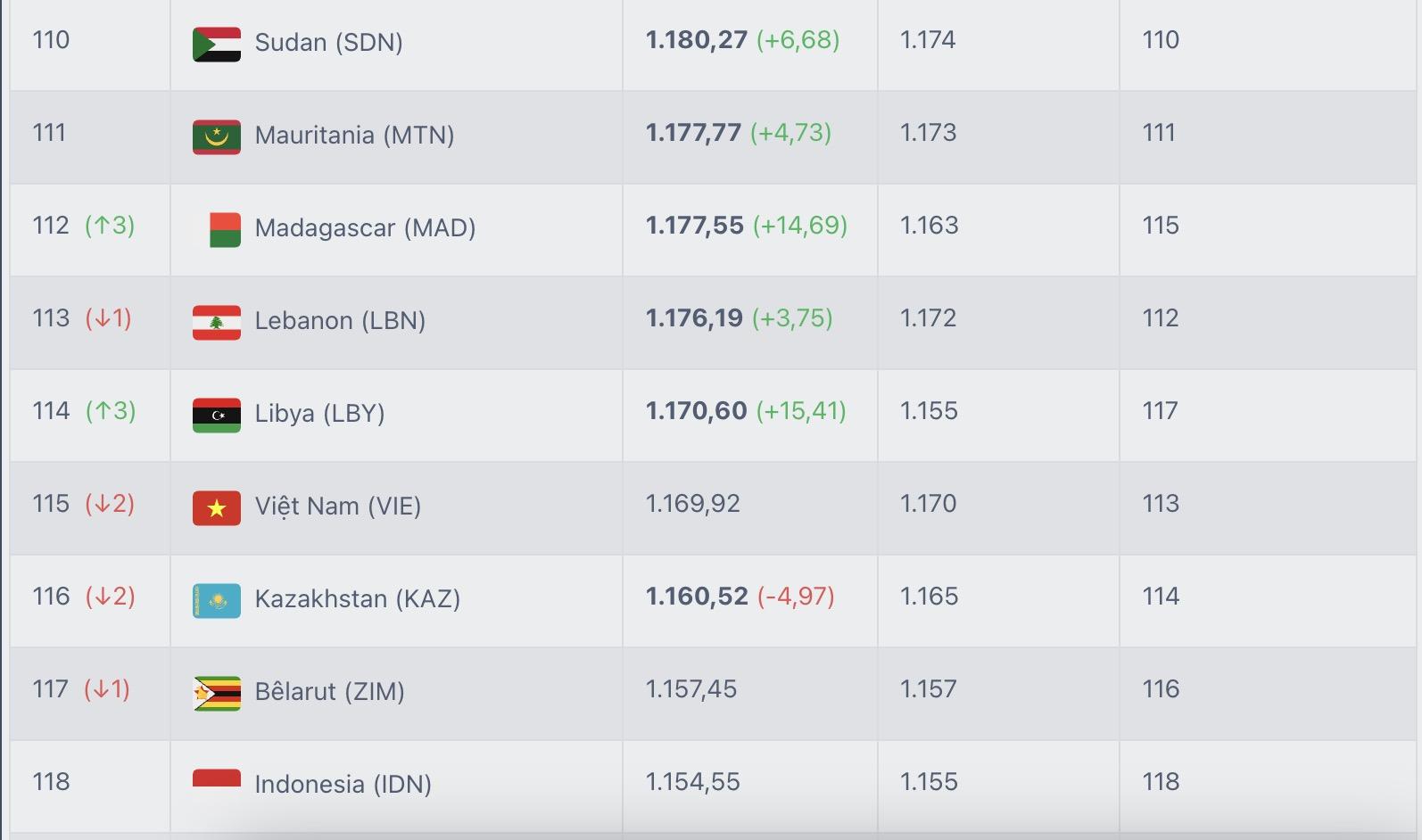The image size is (1422, 840).
Task: Click Bêlarut (ZIM) team name
Action: pyautogui.click(x=329, y=692)
